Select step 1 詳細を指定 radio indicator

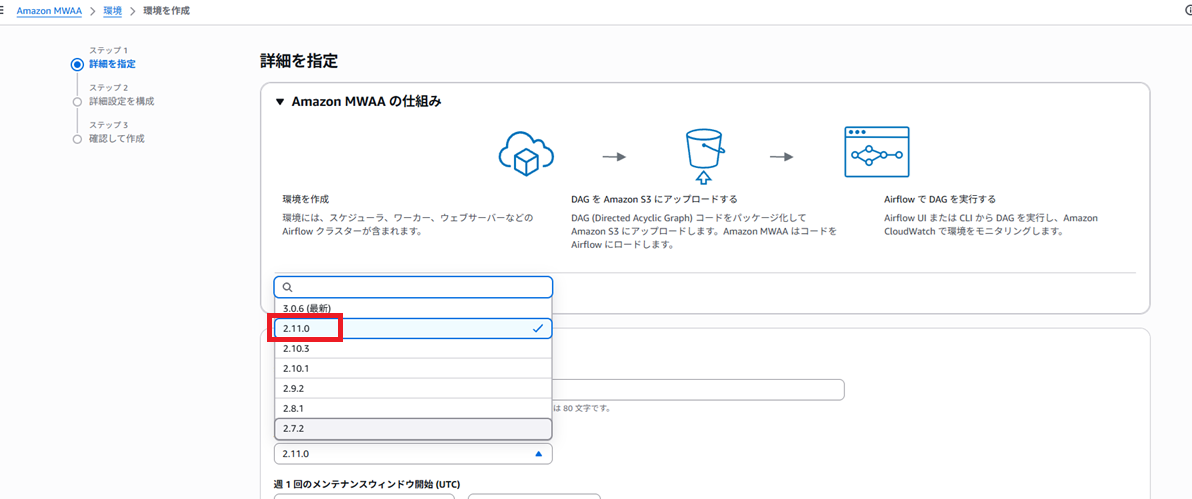coord(77,65)
